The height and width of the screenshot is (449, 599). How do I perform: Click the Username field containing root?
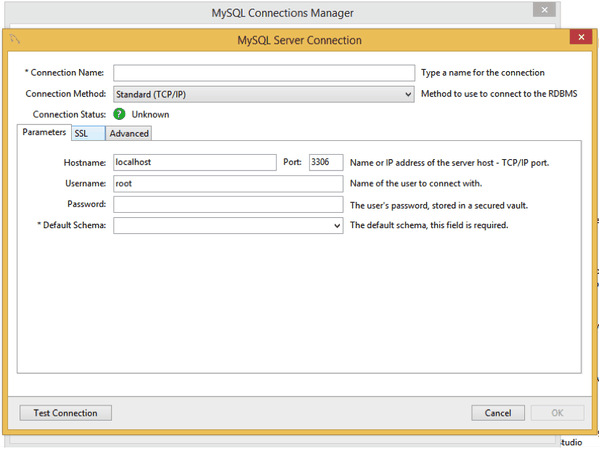(x=228, y=183)
